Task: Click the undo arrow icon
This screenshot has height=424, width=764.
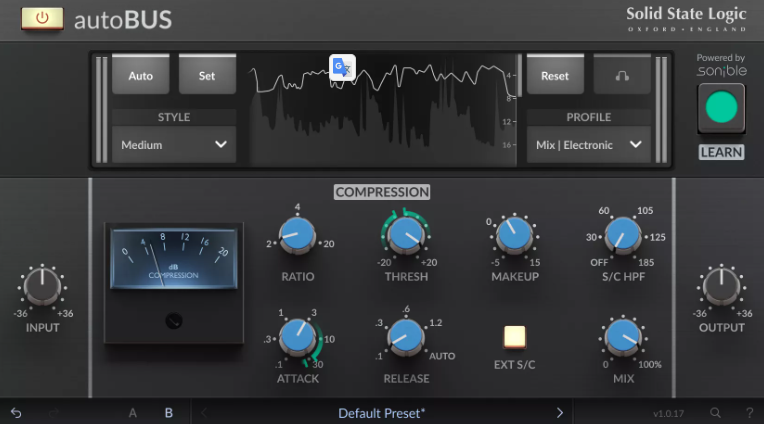Action: click(16, 412)
